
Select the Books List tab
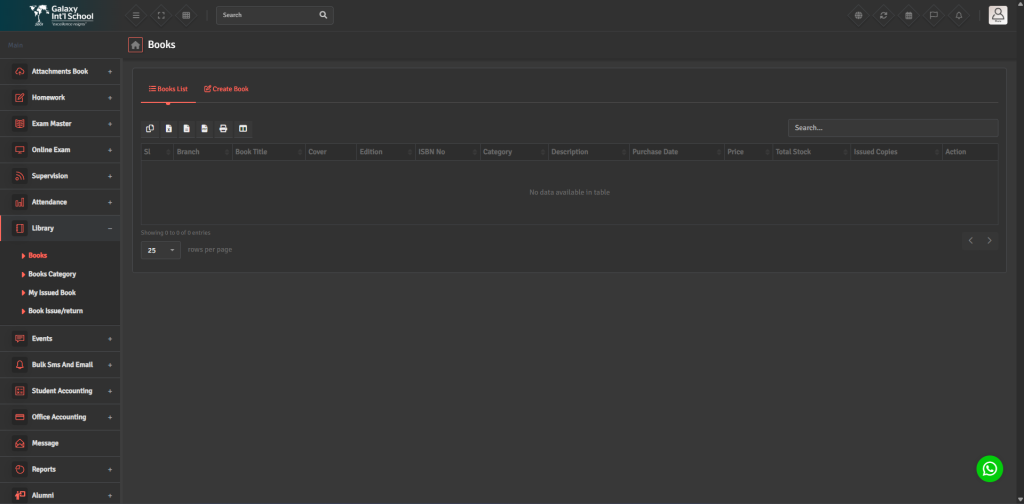(x=168, y=89)
